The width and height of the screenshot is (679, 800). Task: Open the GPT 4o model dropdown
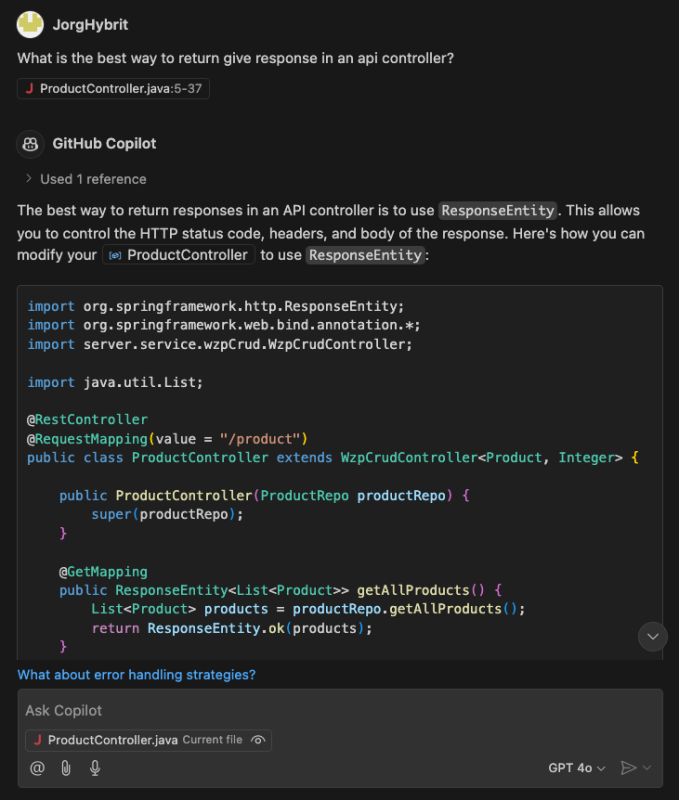577,768
